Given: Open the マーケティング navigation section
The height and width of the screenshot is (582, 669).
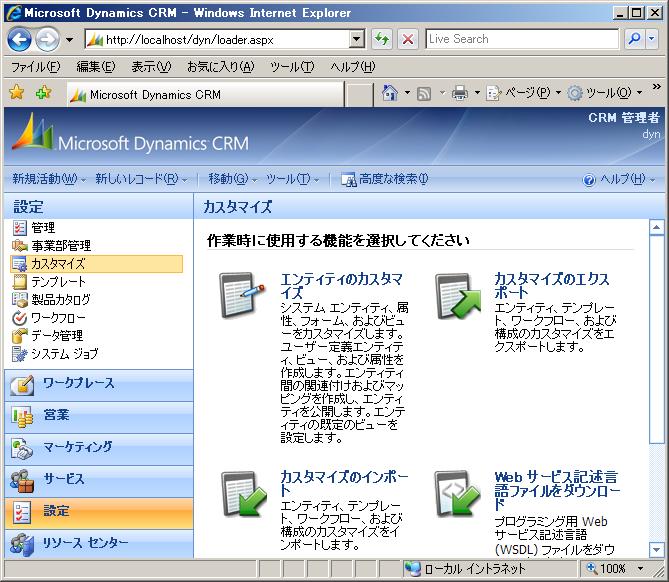Looking at the screenshot, I should point(99,449).
